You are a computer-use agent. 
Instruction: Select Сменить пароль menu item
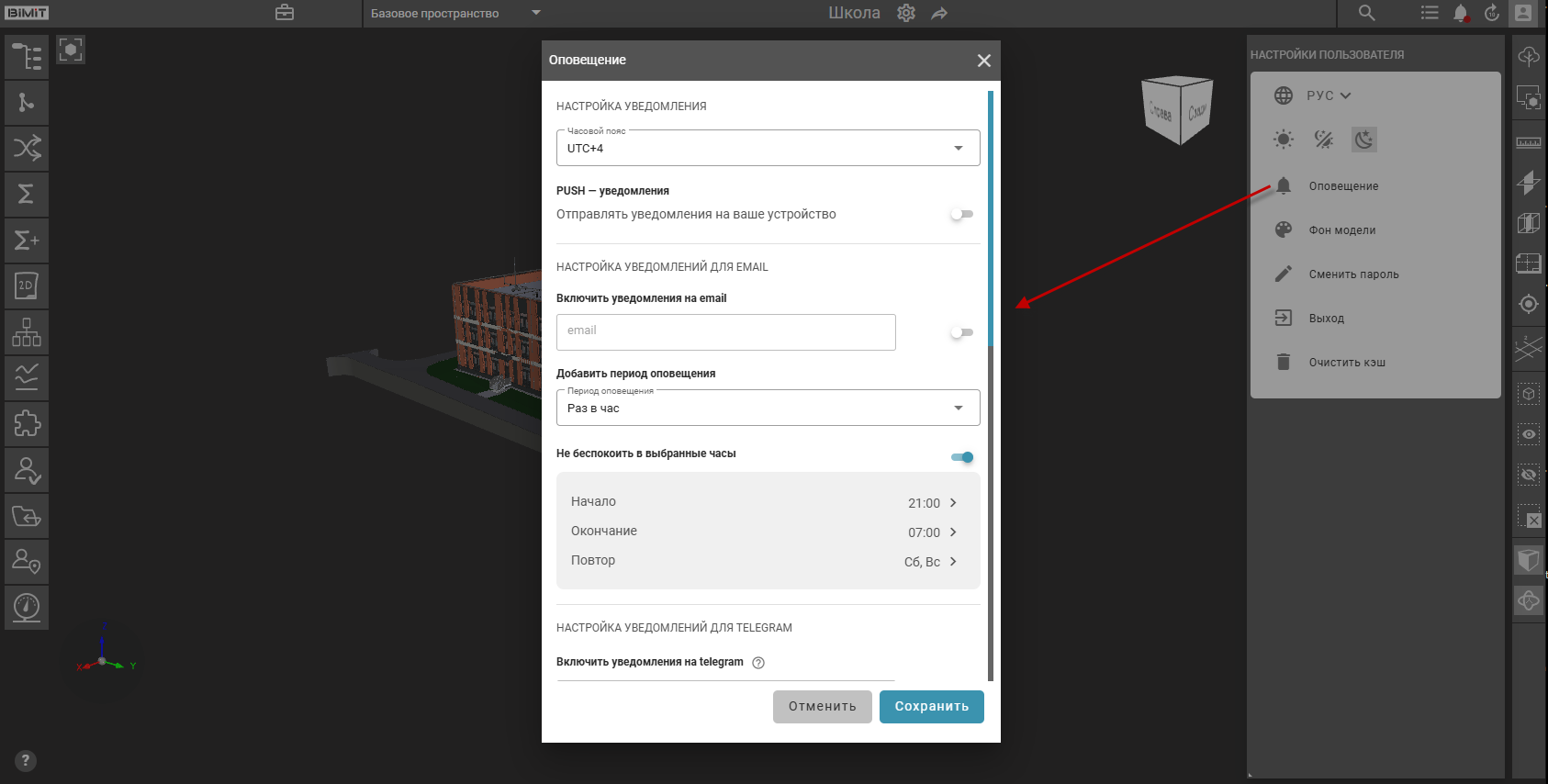[x=1353, y=274]
